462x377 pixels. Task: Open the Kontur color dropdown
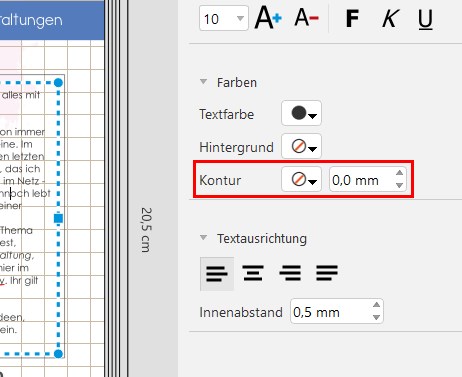pyautogui.click(x=301, y=179)
